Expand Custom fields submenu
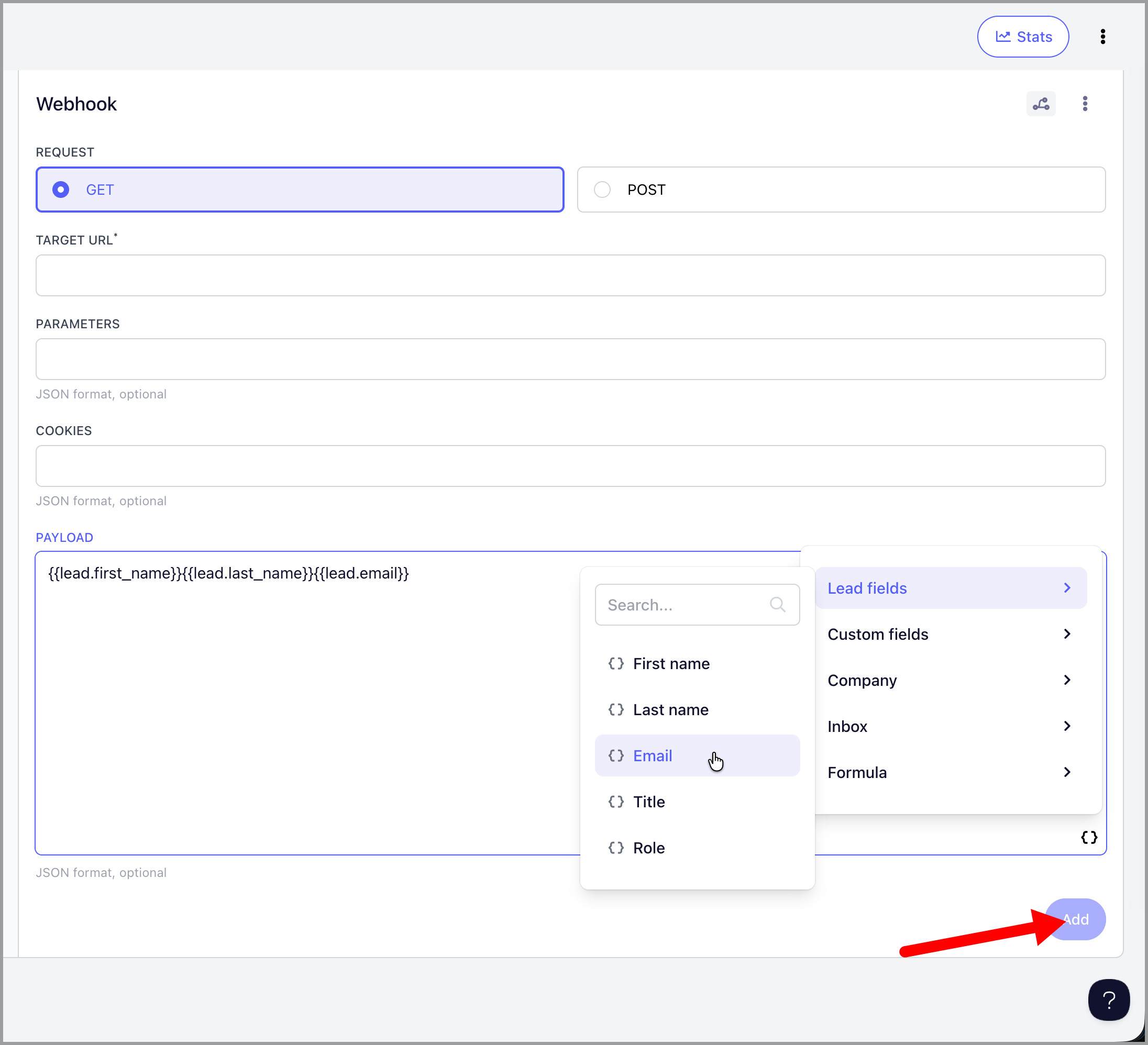This screenshot has width=1148, height=1045. tap(951, 634)
